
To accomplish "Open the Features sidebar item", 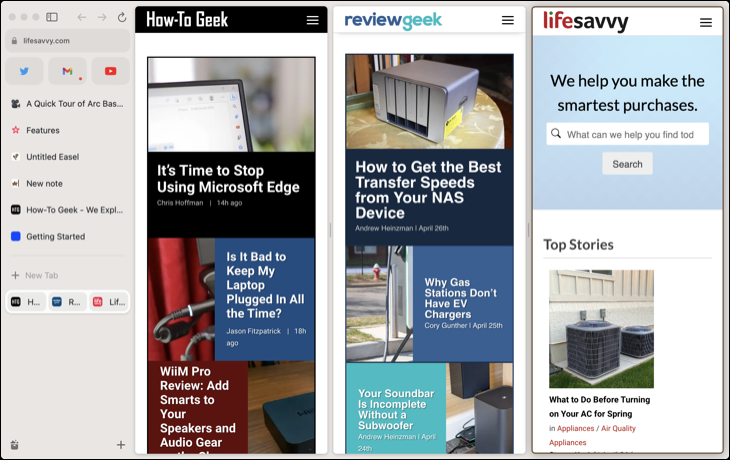I will [x=68, y=130].
